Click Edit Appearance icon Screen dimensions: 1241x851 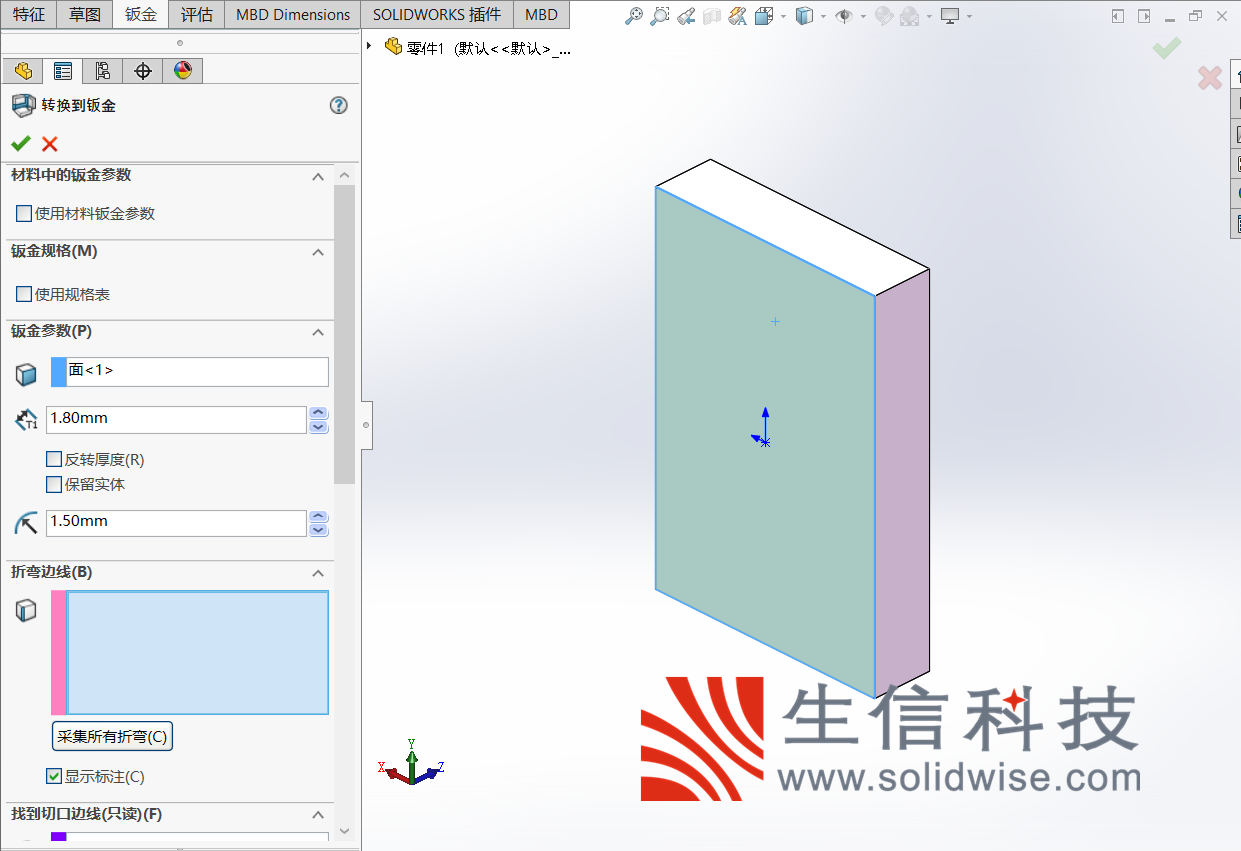[x=884, y=16]
